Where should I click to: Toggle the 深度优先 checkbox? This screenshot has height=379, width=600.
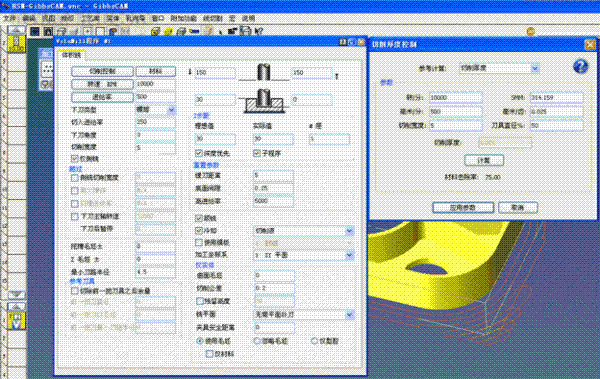pyautogui.click(x=199, y=153)
